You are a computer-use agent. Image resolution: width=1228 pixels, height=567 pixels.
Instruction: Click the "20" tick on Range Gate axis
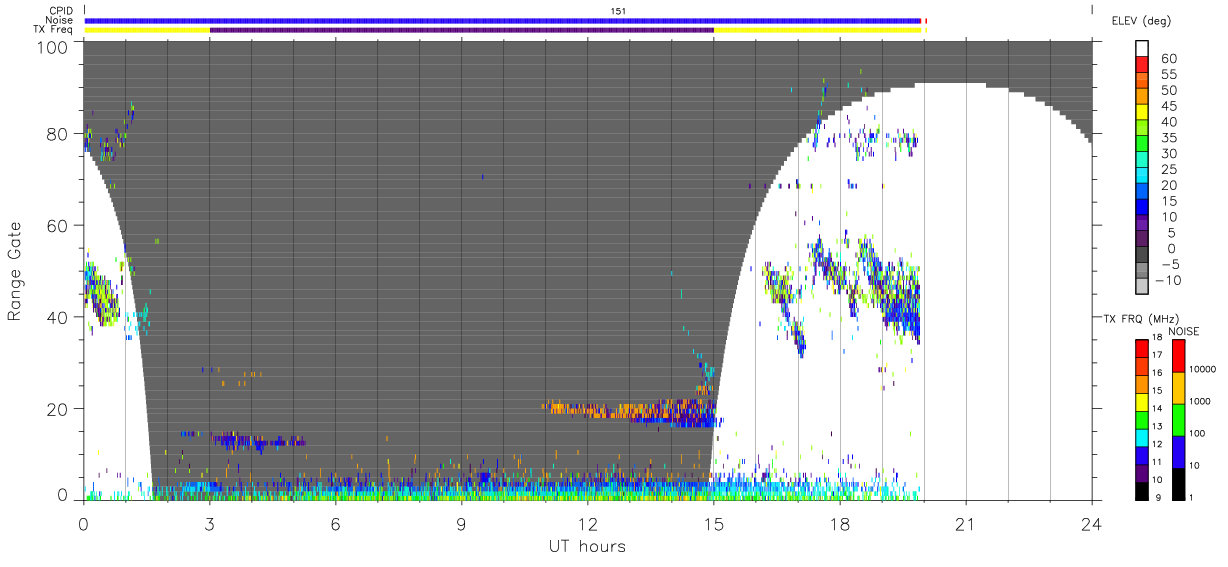coord(59,408)
